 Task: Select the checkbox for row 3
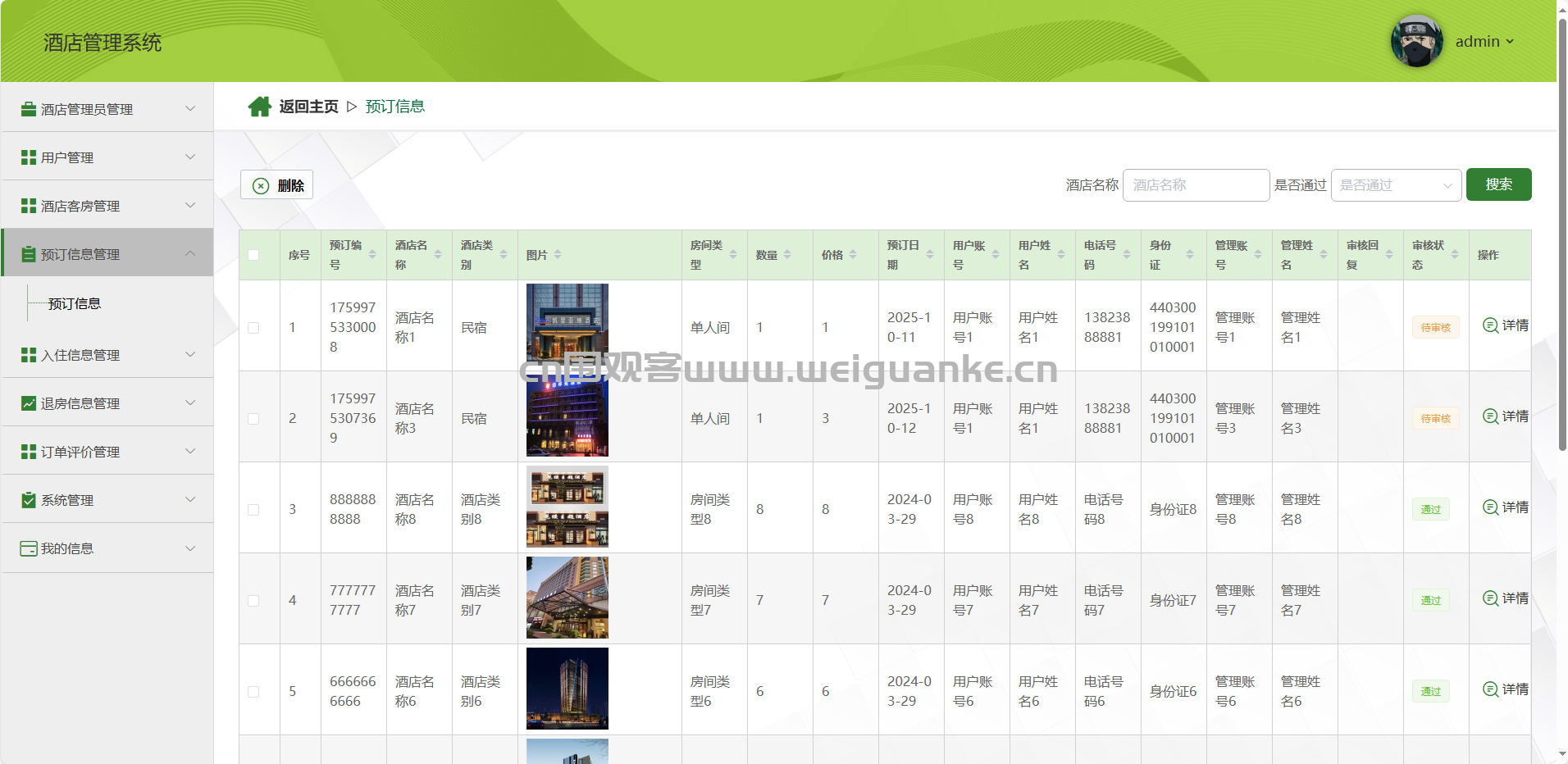coord(253,510)
